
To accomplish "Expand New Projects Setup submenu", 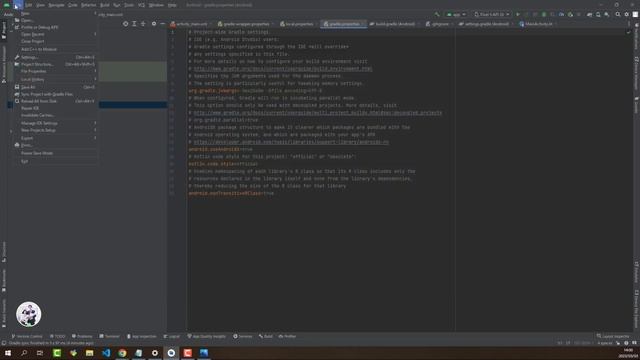I will (x=56, y=130).
